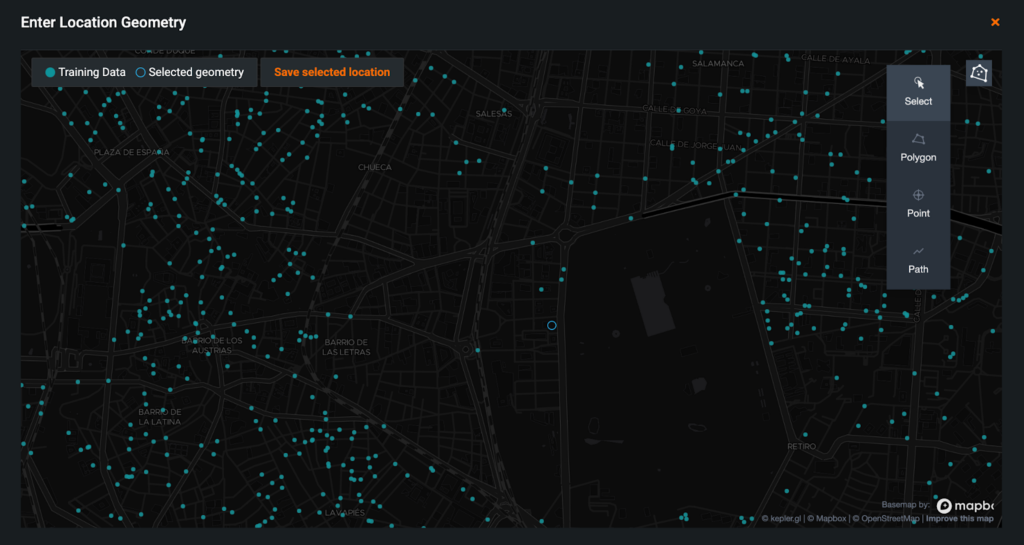
Task: Click the CALLE DE GOYA label
Action: [x=675, y=110]
